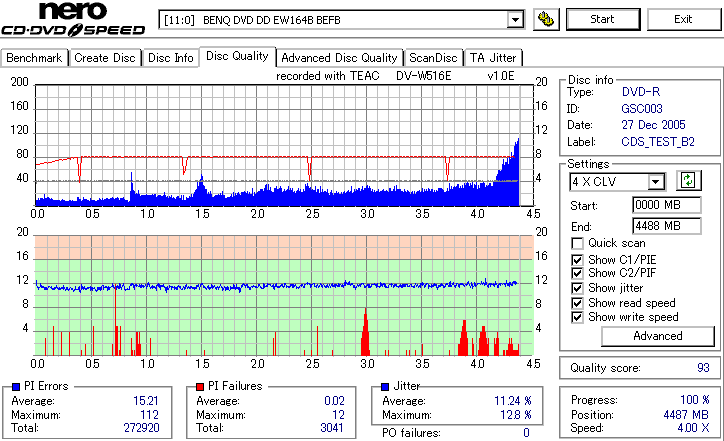Click the PI Errors graph area
The width and height of the screenshot is (724, 441).
pos(284,145)
